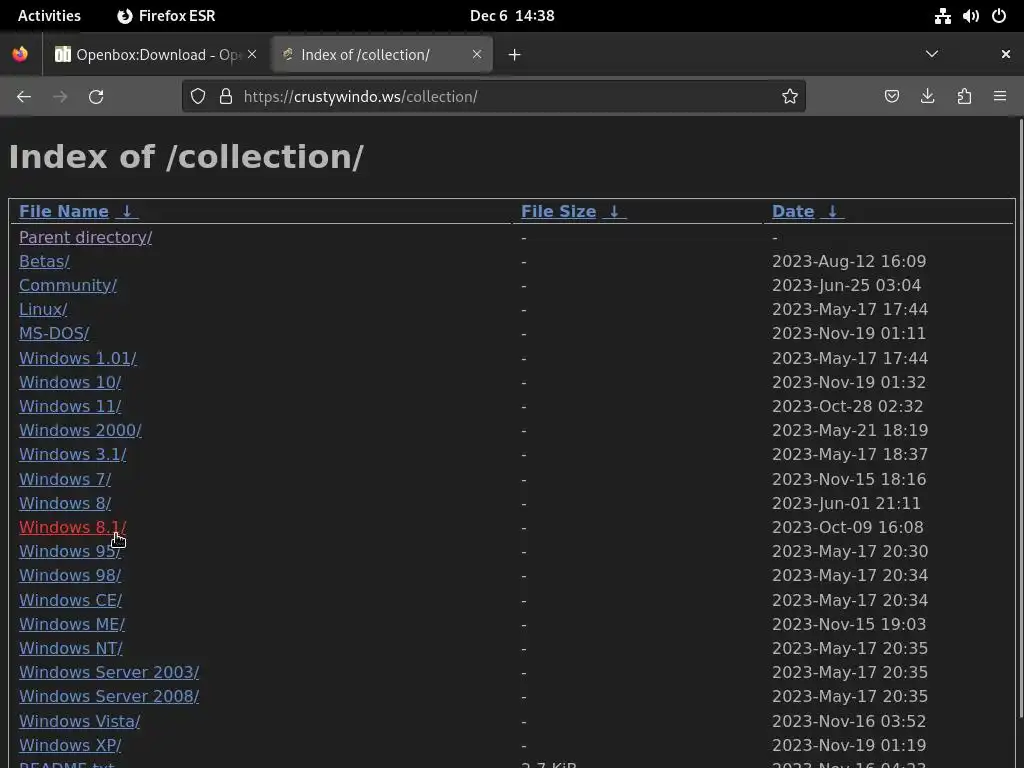This screenshot has height=768, width=1024.
Task: Open the Linux folder
Action: [43, 310]
